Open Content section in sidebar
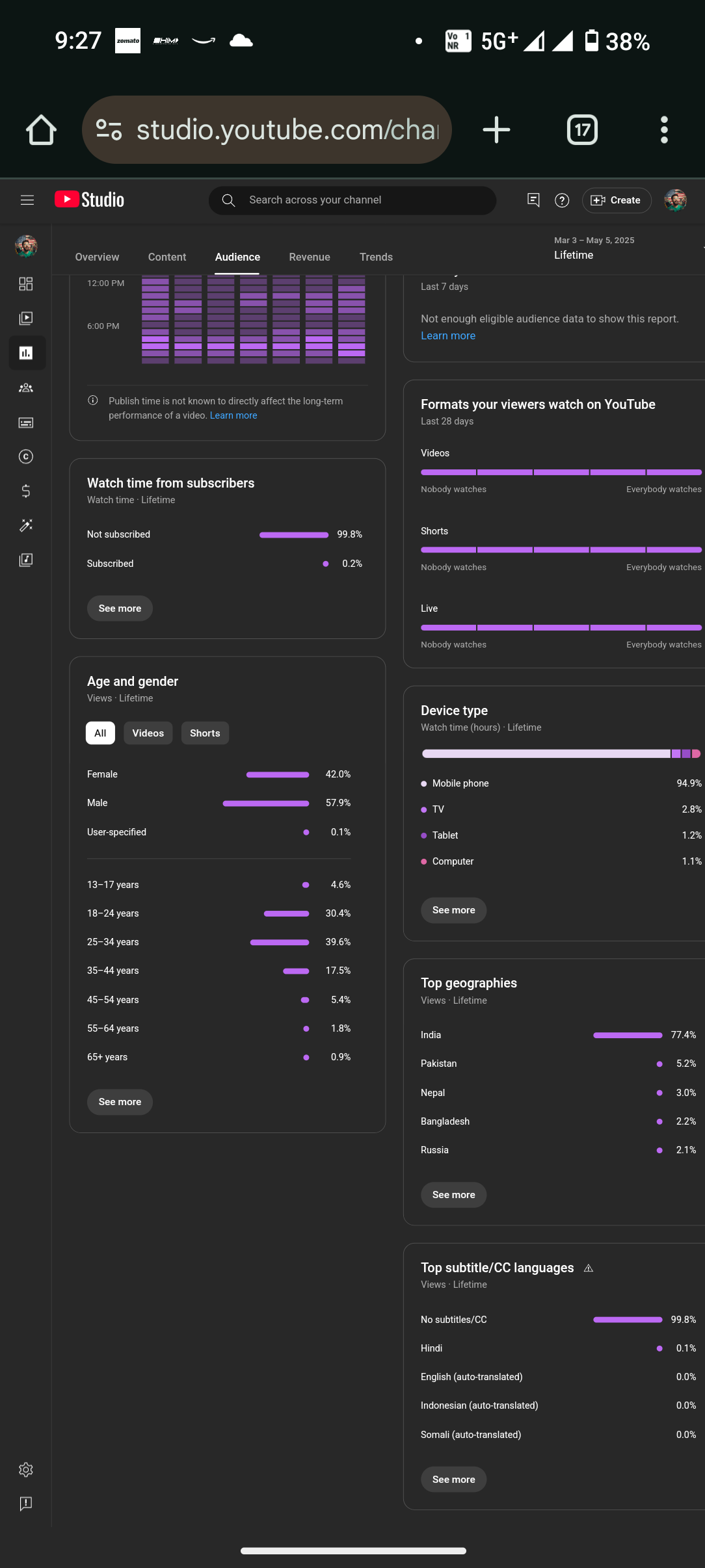The width and height of the screenshot is (705, 1568). point(26,319)
